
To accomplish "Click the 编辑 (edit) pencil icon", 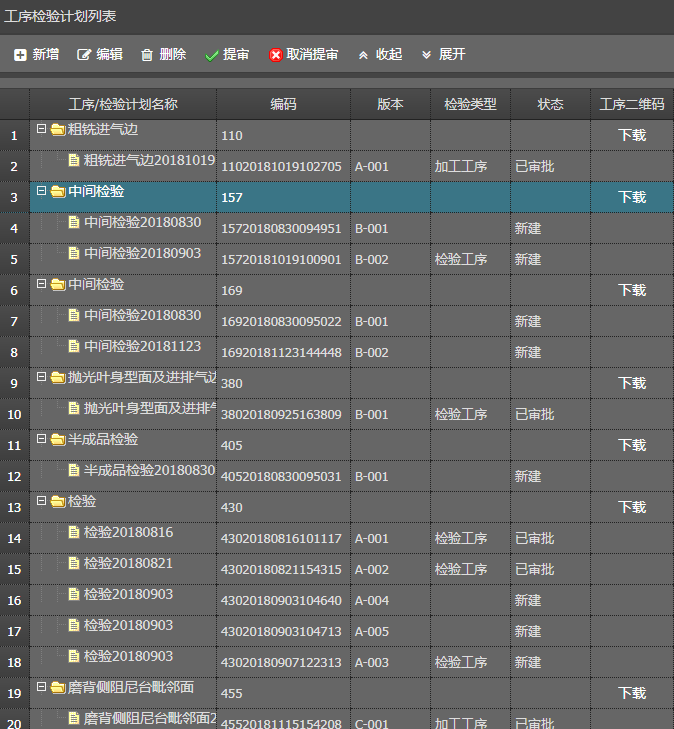I will (x=84, y=55).
